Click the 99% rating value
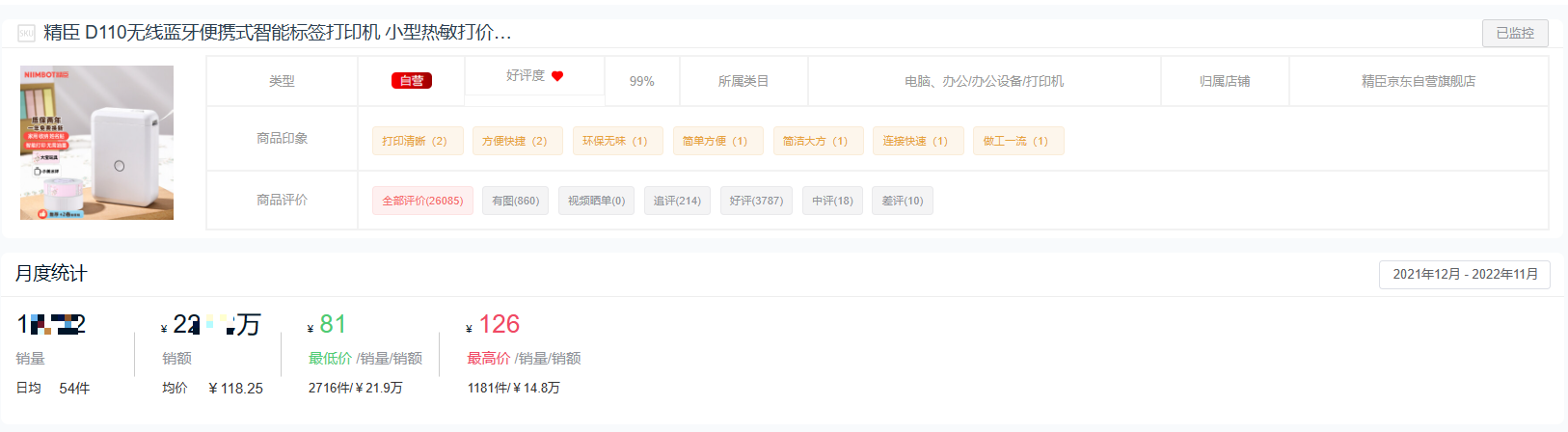The width and height of the screenshot is (1568, 432). [642, 81]
